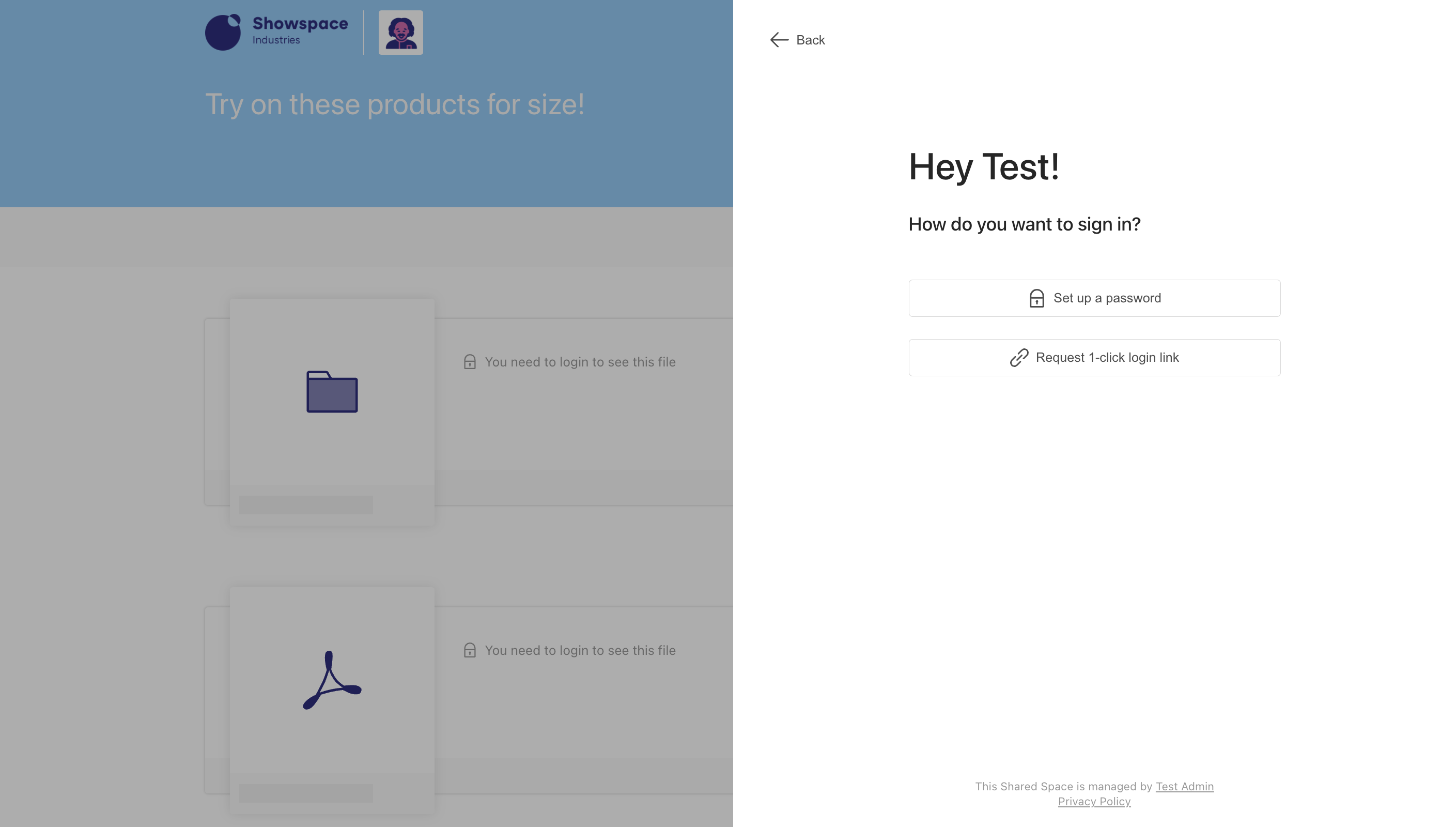Click the placeholder title bar under the PDF card
This screenshot has height=827, width=1456.
coord(306,793)
